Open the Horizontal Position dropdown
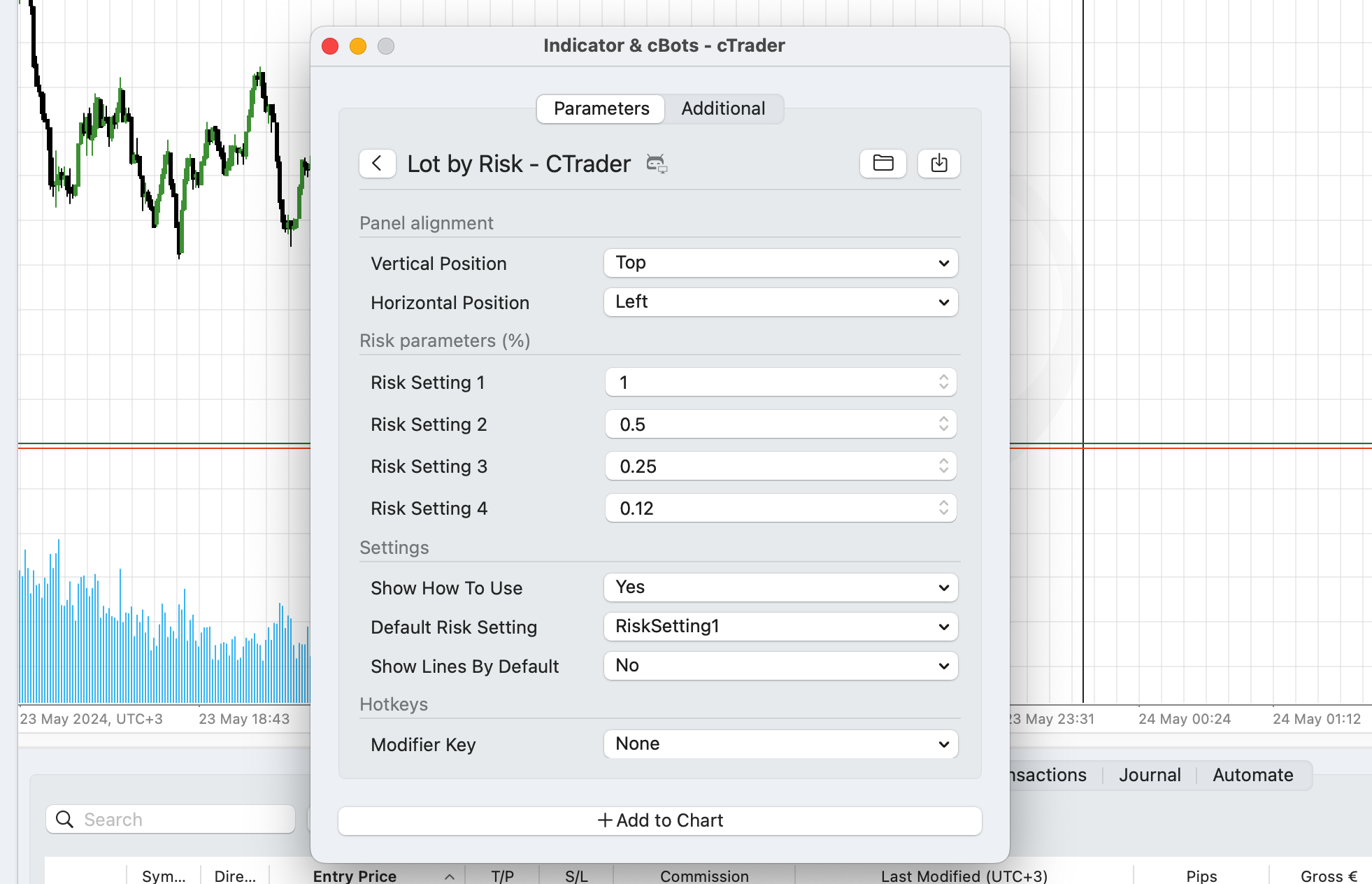1372x884 pixels. click(x=780, y=302)
